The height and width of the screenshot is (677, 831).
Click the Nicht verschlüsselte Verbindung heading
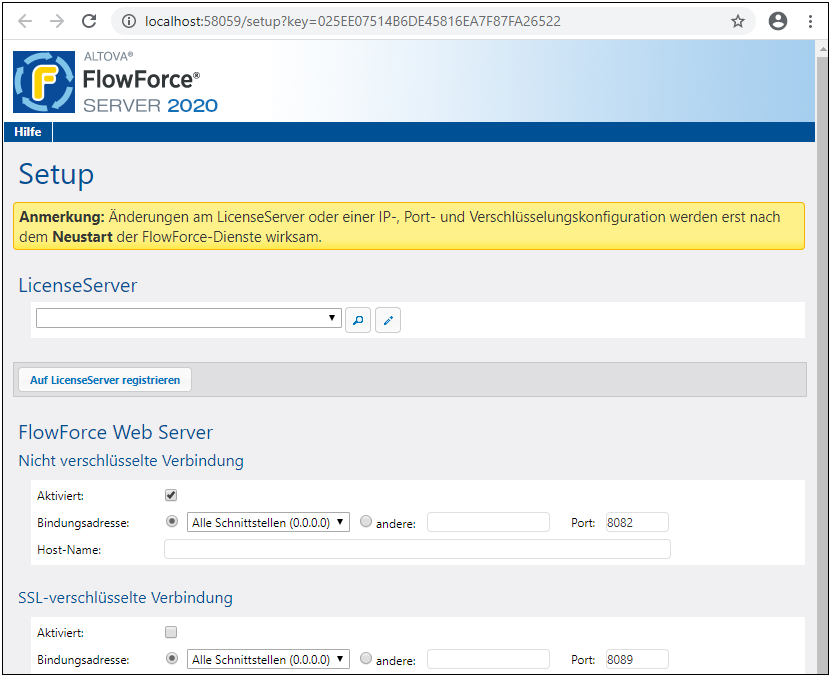click(x=131, y=460)
